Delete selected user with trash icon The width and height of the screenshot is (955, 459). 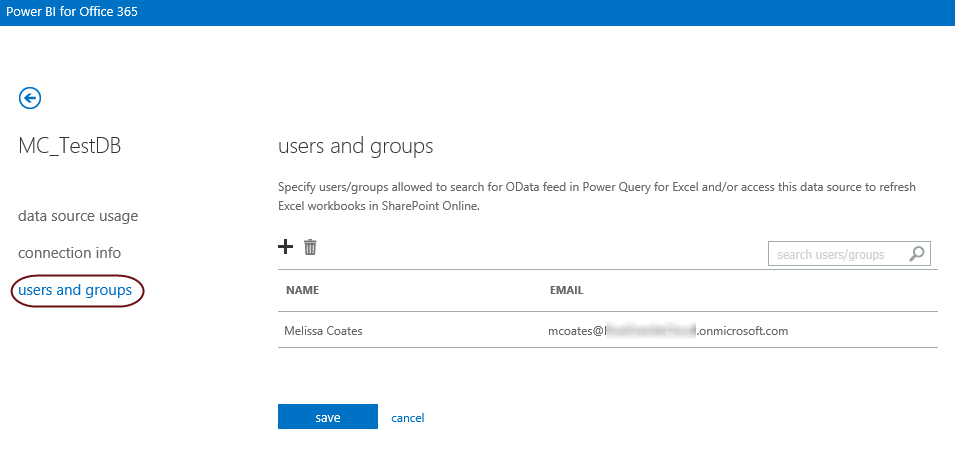(x=311, y=247)
